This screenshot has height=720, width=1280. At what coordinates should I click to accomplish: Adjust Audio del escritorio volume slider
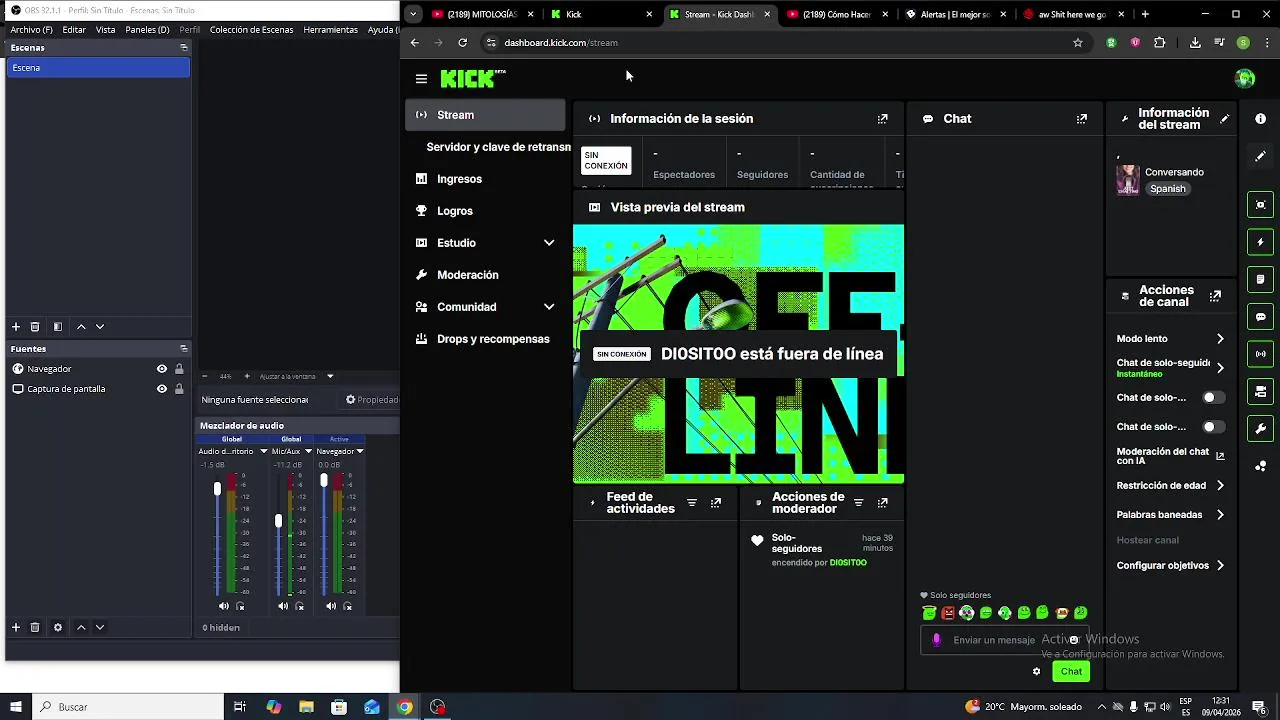[217, 489]
